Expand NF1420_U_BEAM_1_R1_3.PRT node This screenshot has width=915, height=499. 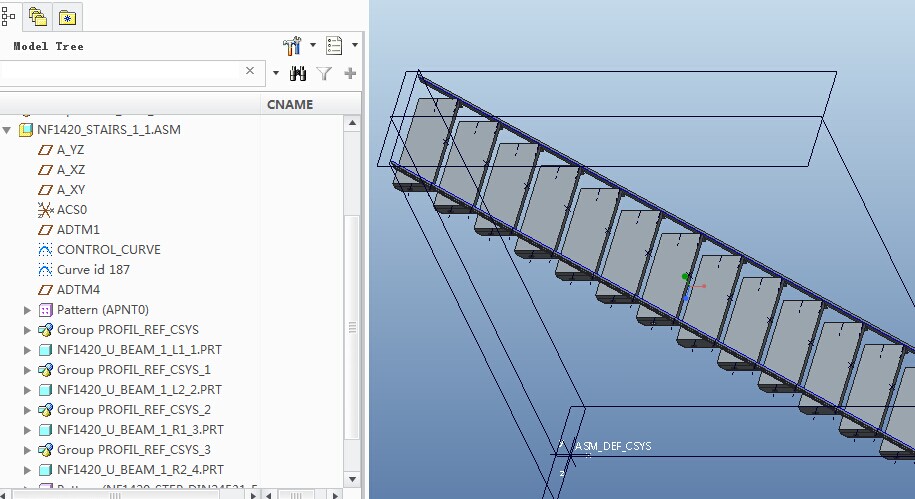click(27, 430)
